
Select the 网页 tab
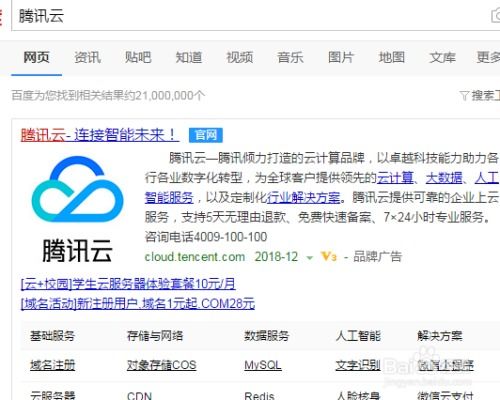pyautogui.click(x=36, y=57)
